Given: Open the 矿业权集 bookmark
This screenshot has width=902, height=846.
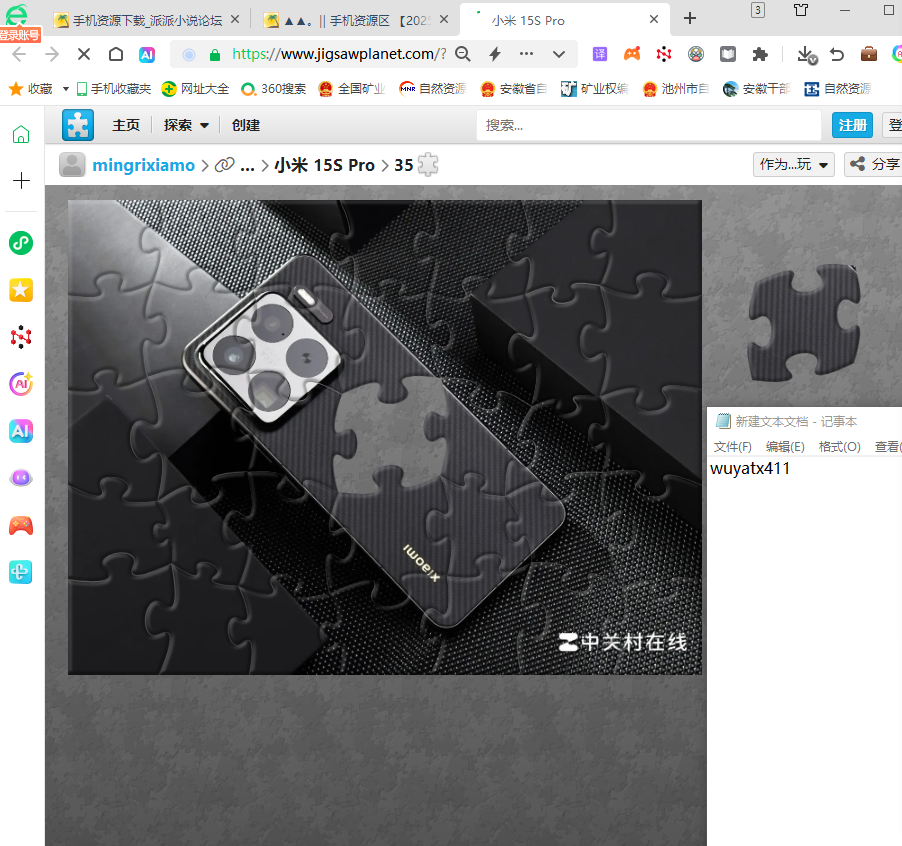Looking at the screenshot, I should 595,89.
